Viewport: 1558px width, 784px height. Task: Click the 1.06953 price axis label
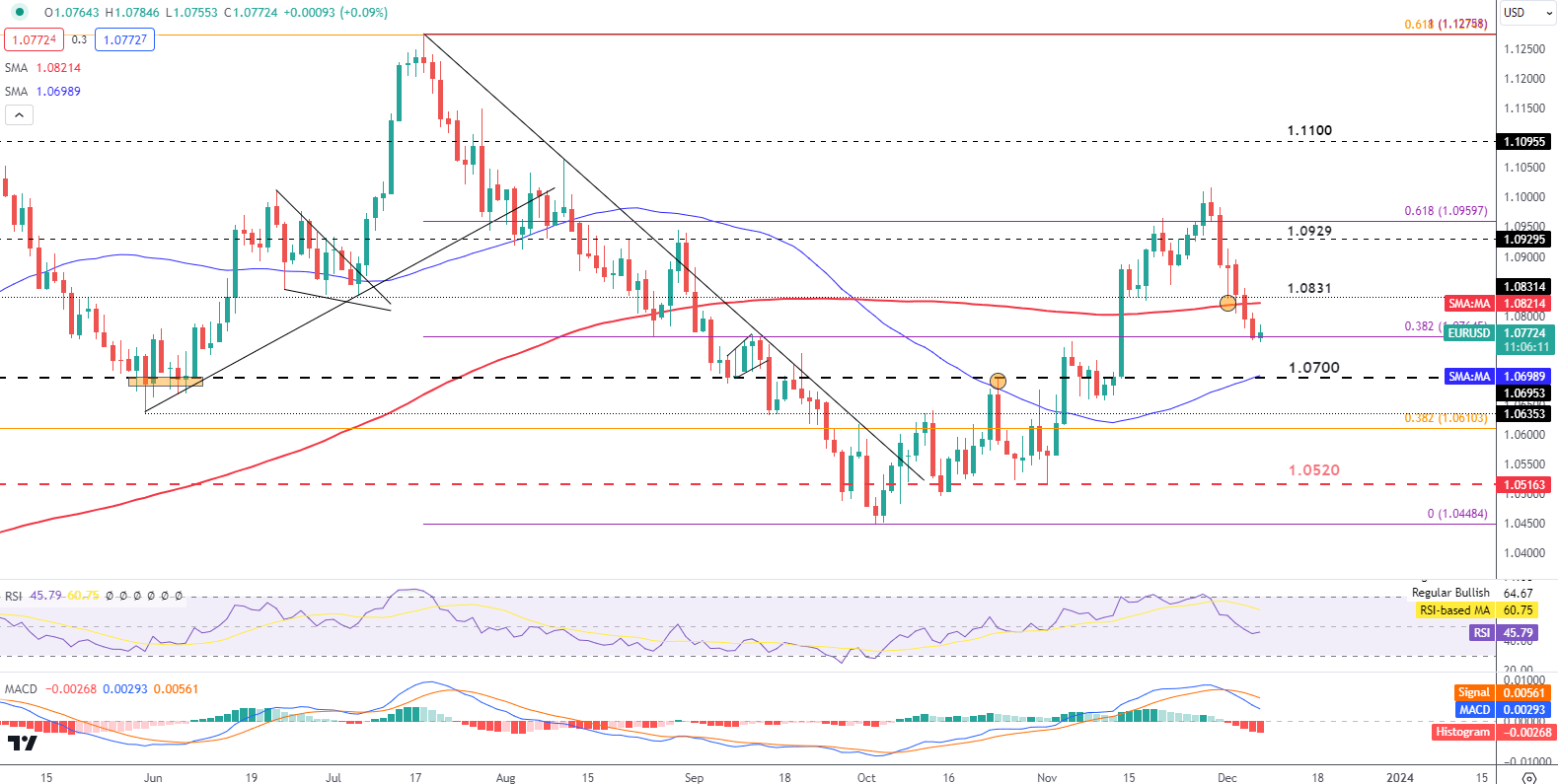click(x=1524, y=393)
